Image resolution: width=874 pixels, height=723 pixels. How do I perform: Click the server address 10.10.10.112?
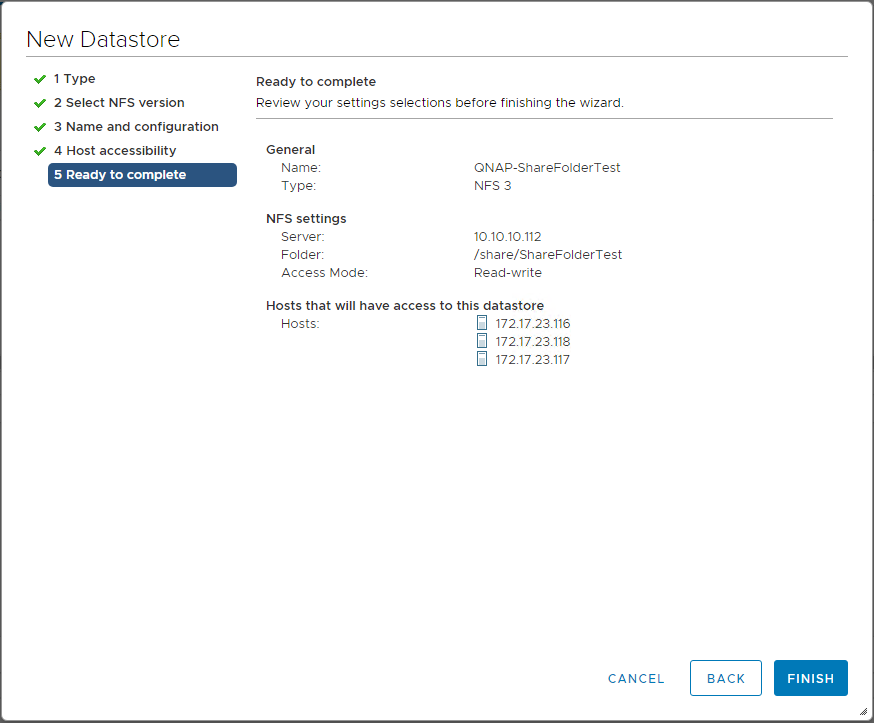tap(507, 236)
